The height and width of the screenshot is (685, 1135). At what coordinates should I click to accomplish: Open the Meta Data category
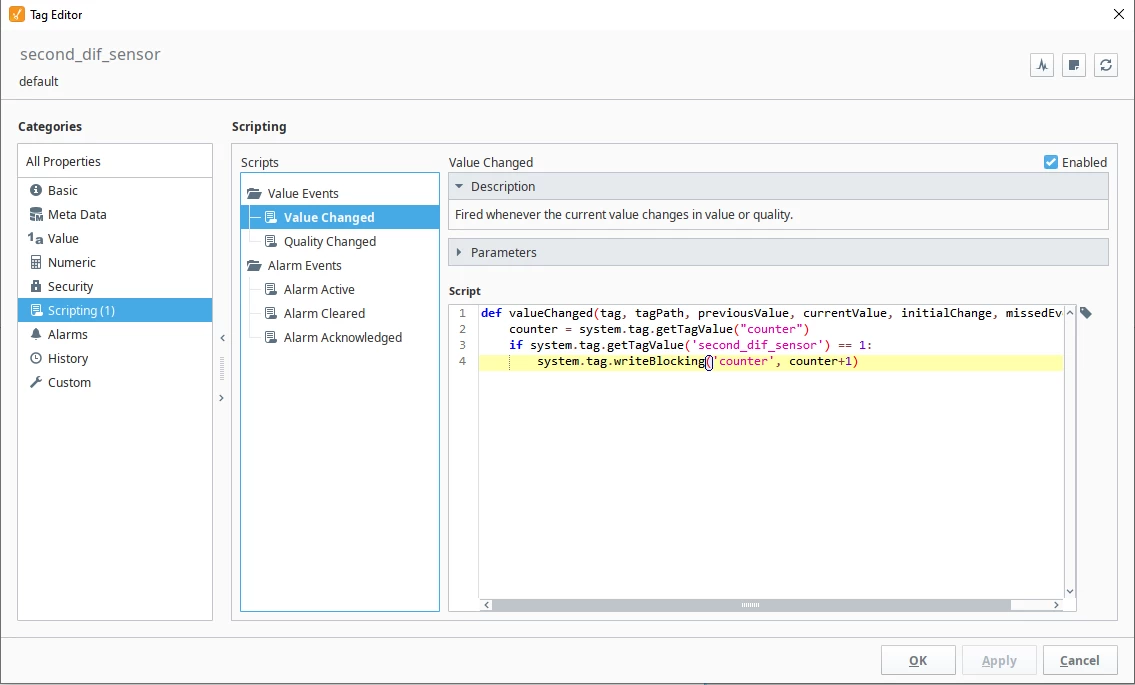pyautogui.click(x=77, y=214)
